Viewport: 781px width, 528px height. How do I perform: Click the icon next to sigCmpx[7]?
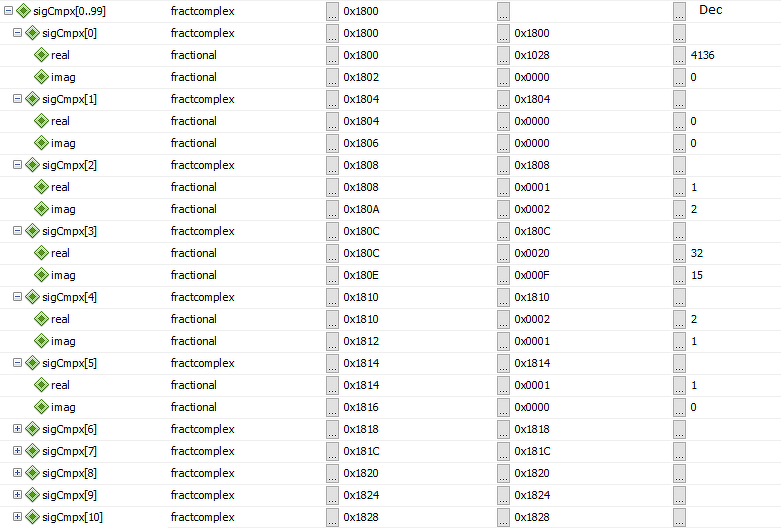tap(32, 451)
